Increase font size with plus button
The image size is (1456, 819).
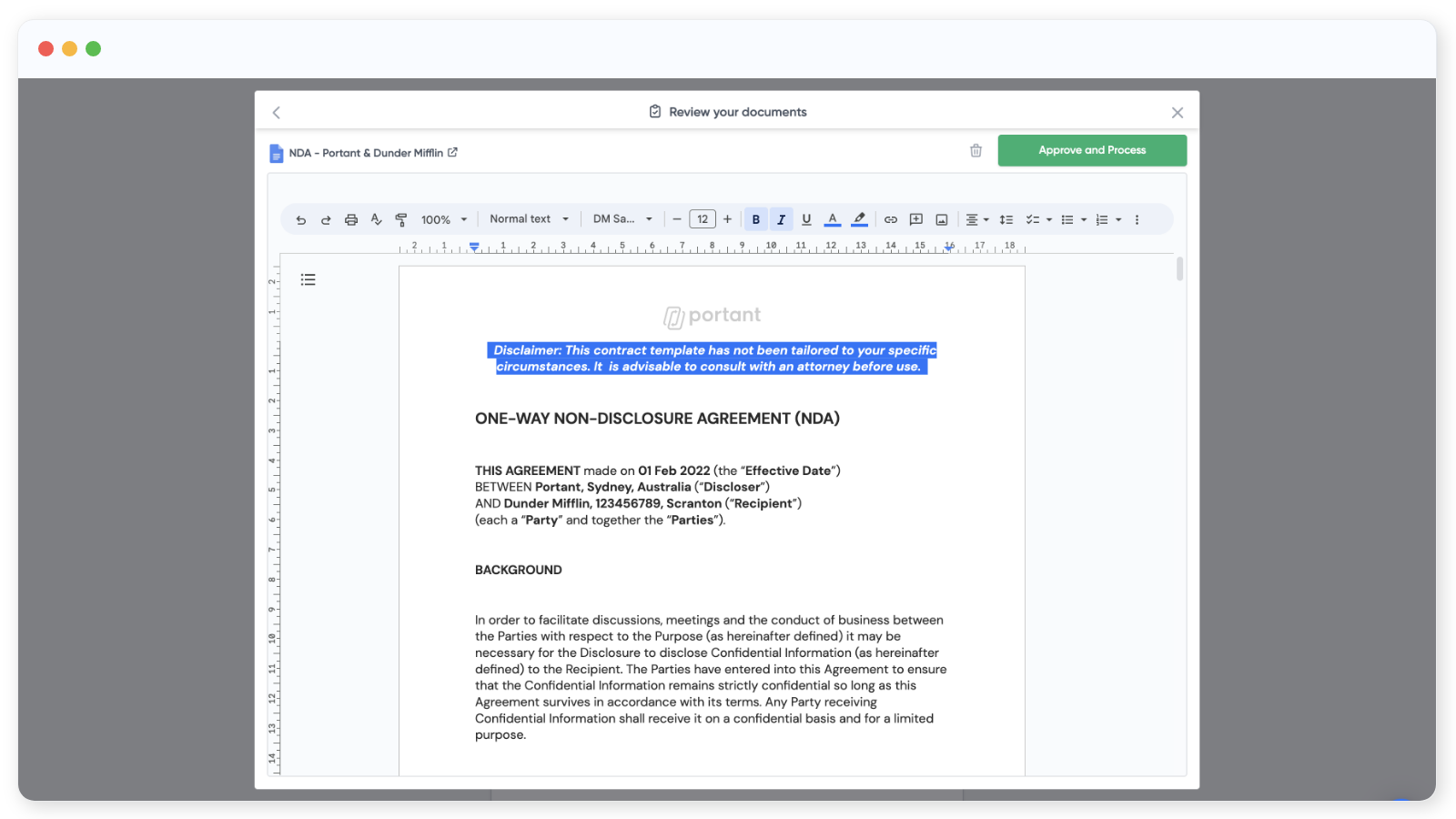(727, 219)
